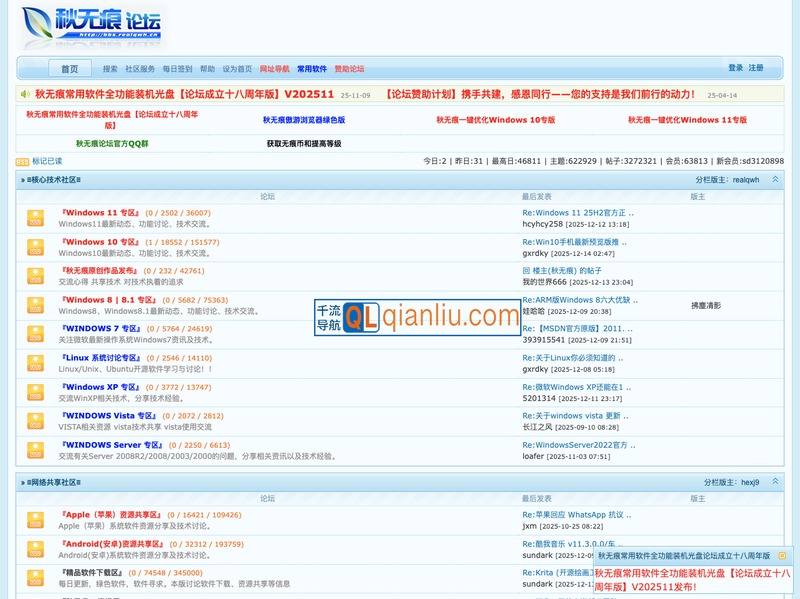Toggle the arrow left of 网络共享社区 title
The width and height of the screenshot is (800, 599).
(x=22, y=482)
